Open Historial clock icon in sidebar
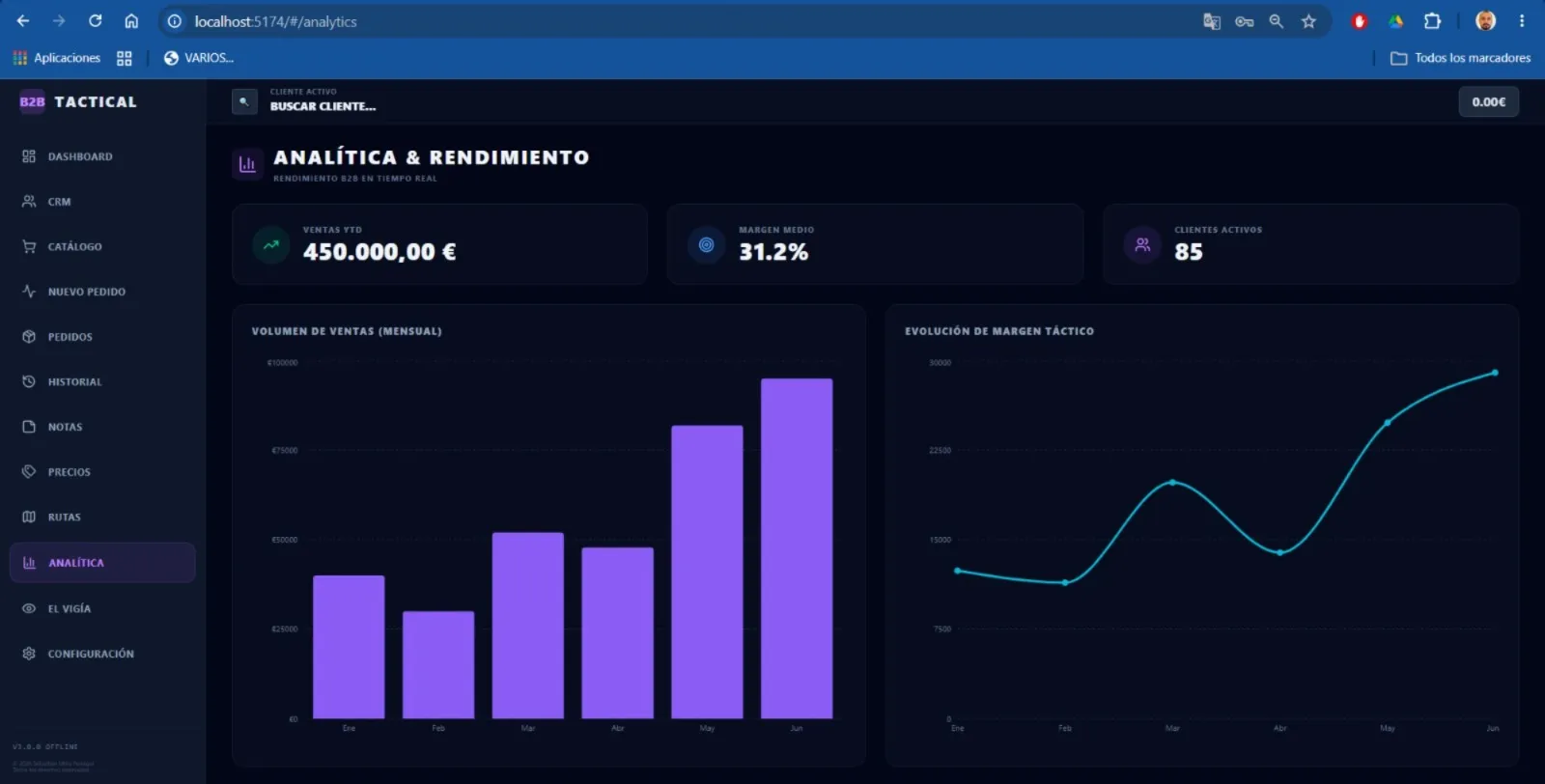The image size is (1545, 784). 29,381
